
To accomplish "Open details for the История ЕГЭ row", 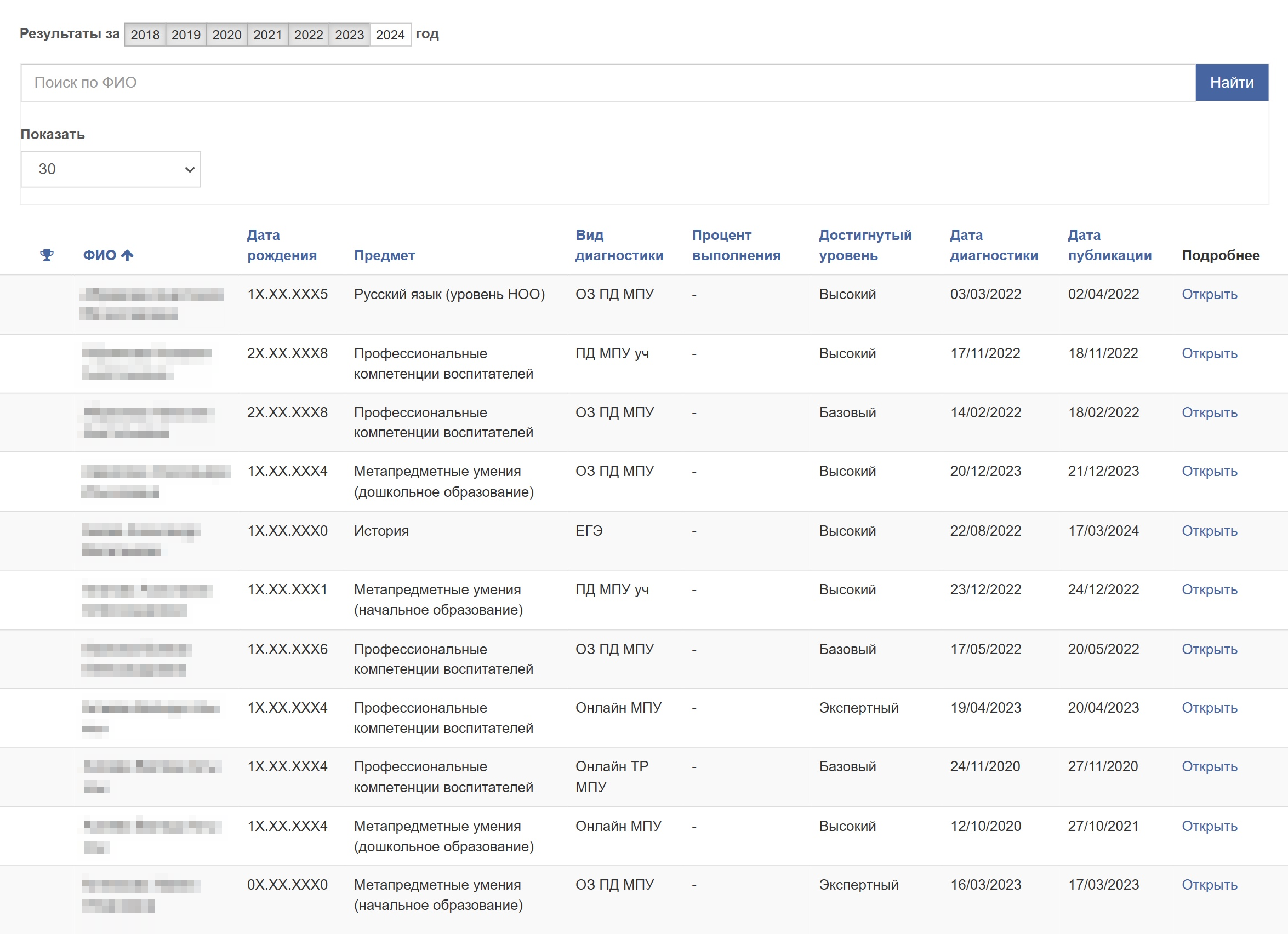I will coord(1209,531).
